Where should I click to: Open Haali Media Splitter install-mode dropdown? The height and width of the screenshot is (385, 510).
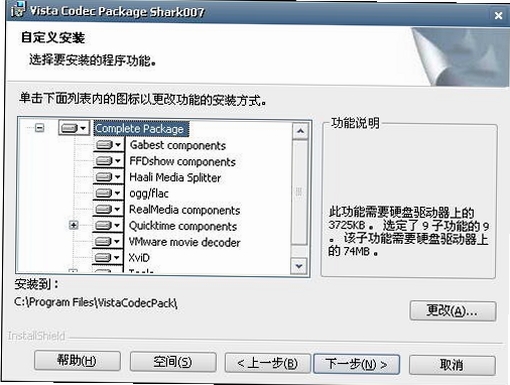108,177
